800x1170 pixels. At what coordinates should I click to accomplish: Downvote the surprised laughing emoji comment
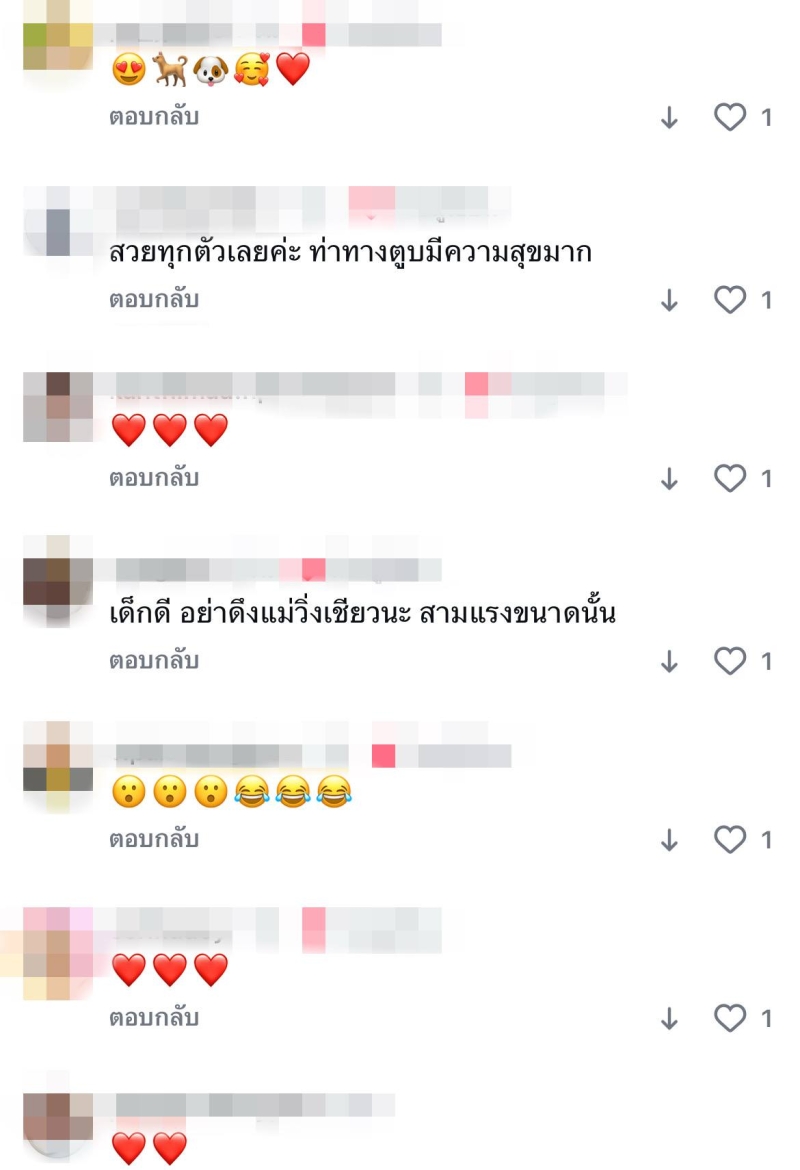pyautogui.click(x=669, y=839)
